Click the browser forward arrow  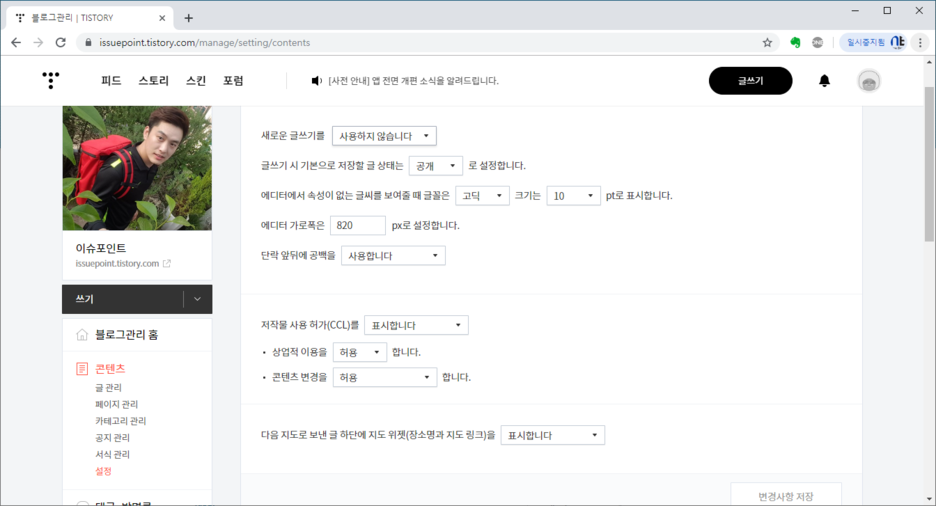(x=38, y=42)
